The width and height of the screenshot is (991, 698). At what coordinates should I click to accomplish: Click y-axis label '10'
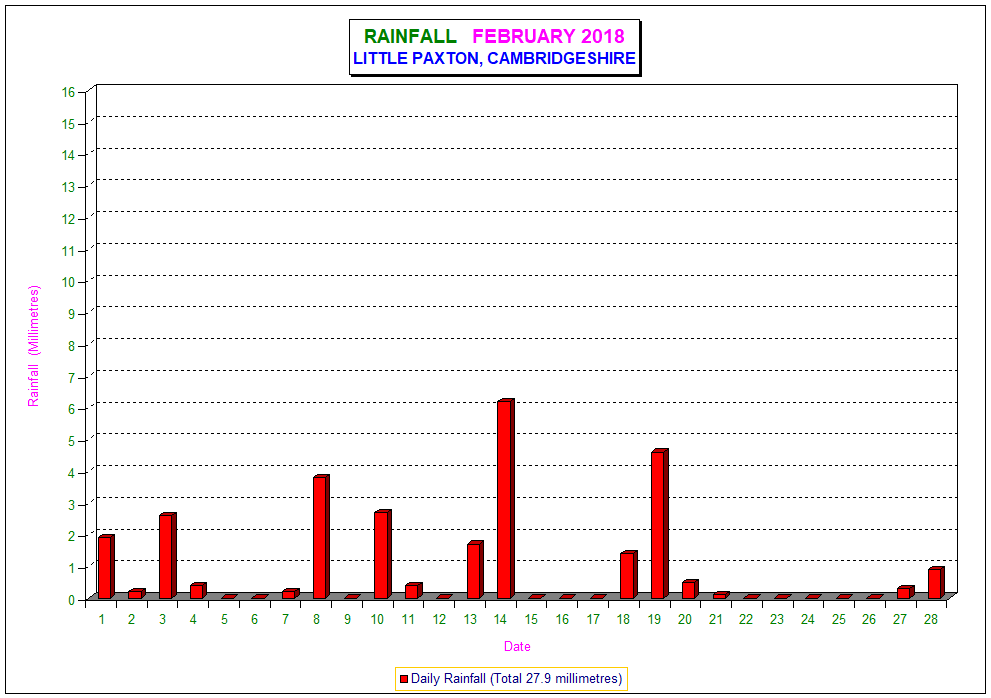(68, 283)
